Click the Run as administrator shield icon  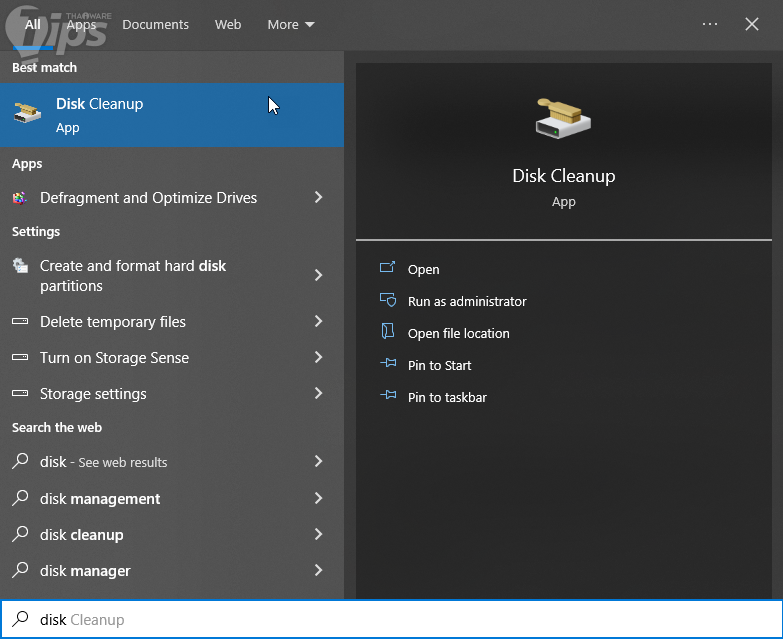tap(388, 301)
